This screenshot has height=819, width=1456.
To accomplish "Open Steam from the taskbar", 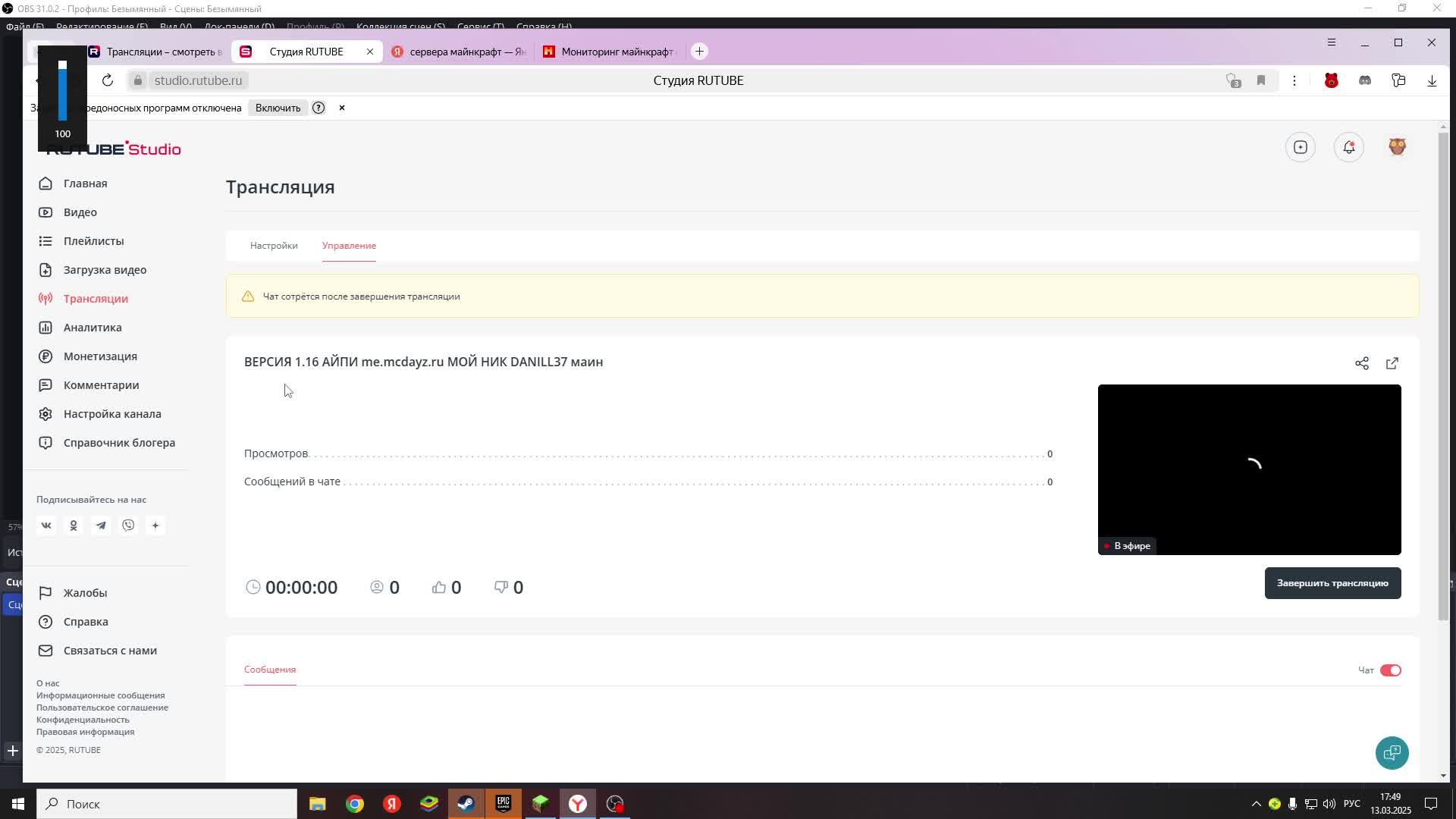I will pyautogui.click(x=466, y=804).
